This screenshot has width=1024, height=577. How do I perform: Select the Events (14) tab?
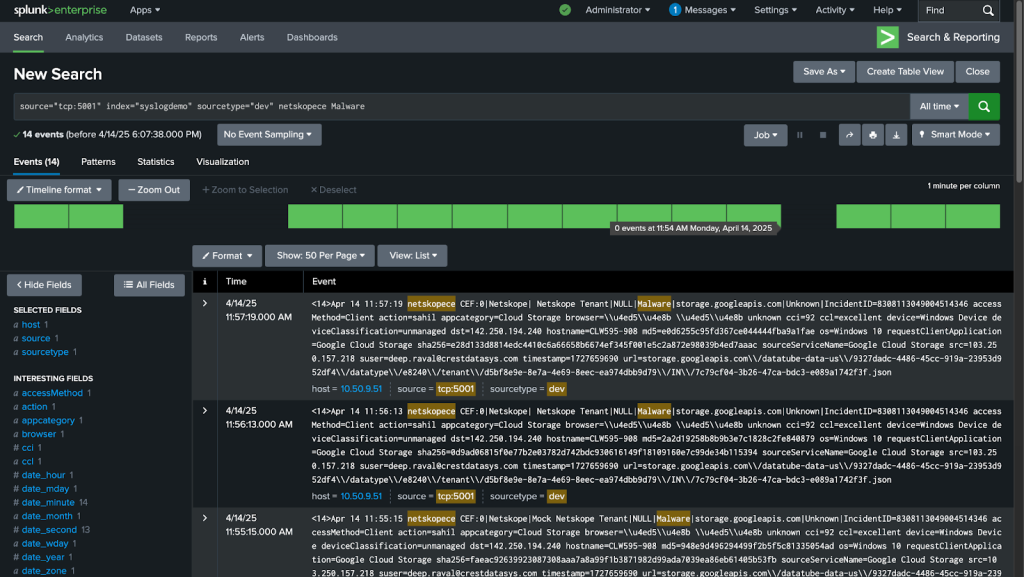37,162
